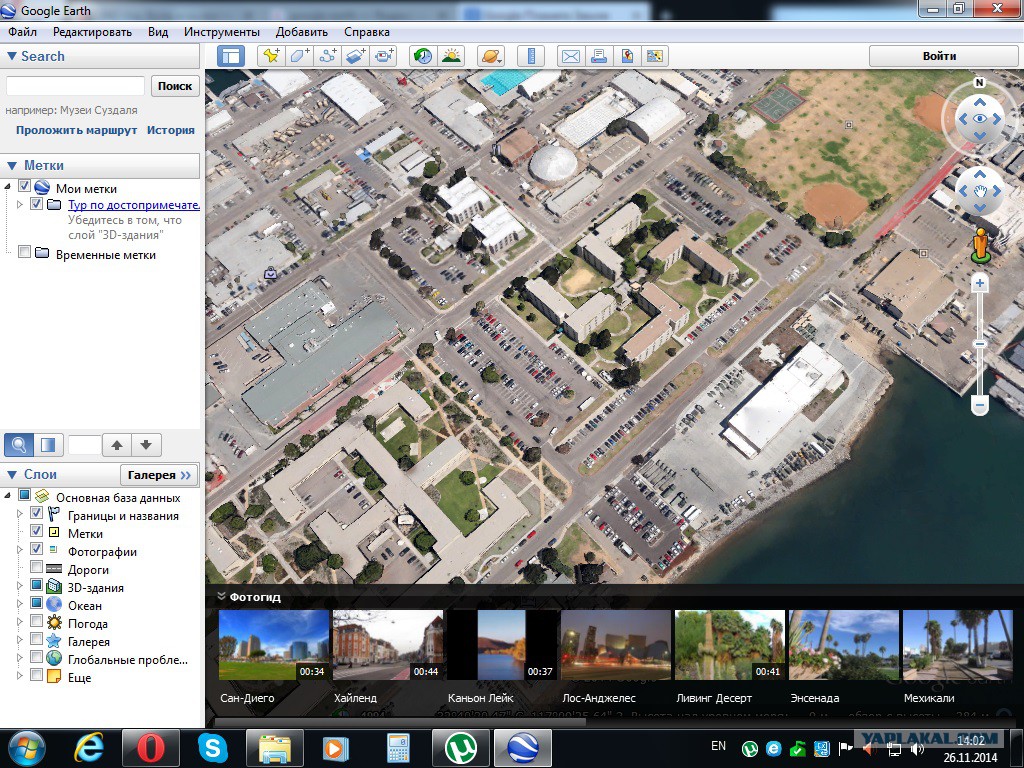1024x768 pixels.
Task: Uncheck the Фотографии layer checkbox
Action: 37,549
